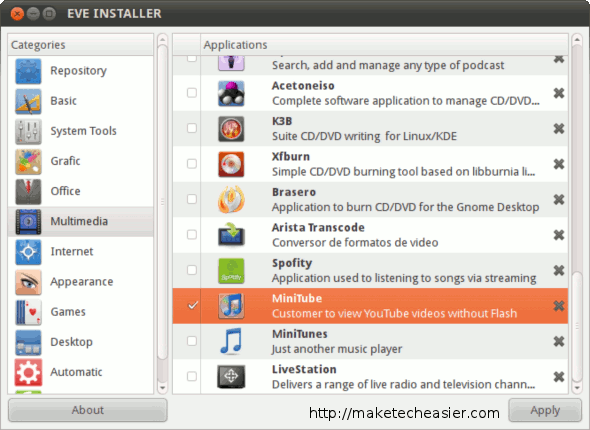Screen dimensions: 590x430
Task: Select the Automatic category label
Action: [76, 372]
